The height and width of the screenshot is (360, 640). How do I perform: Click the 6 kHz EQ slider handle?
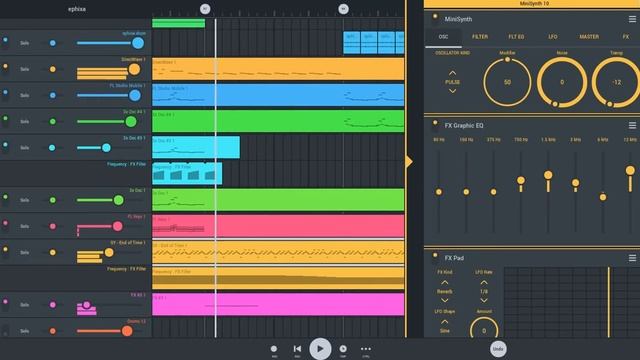click(x=603, y=197)
